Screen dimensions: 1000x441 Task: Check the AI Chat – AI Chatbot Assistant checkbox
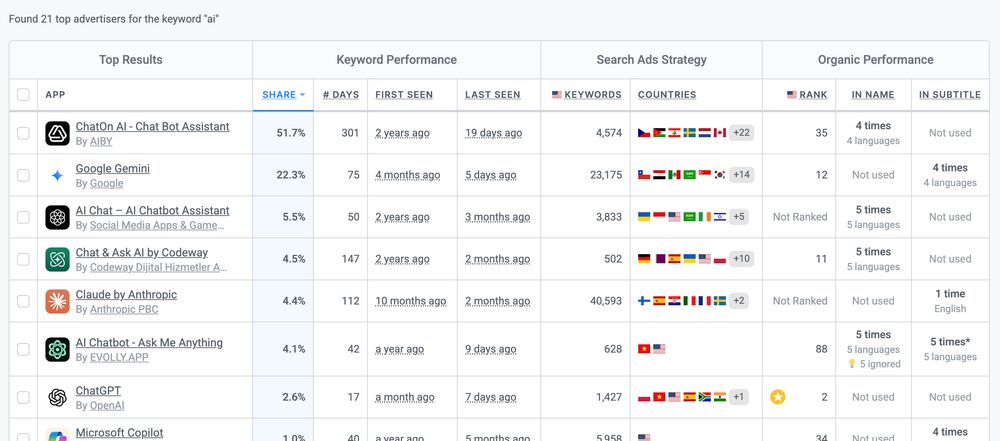pyautogui.click(x=24, y=218)
